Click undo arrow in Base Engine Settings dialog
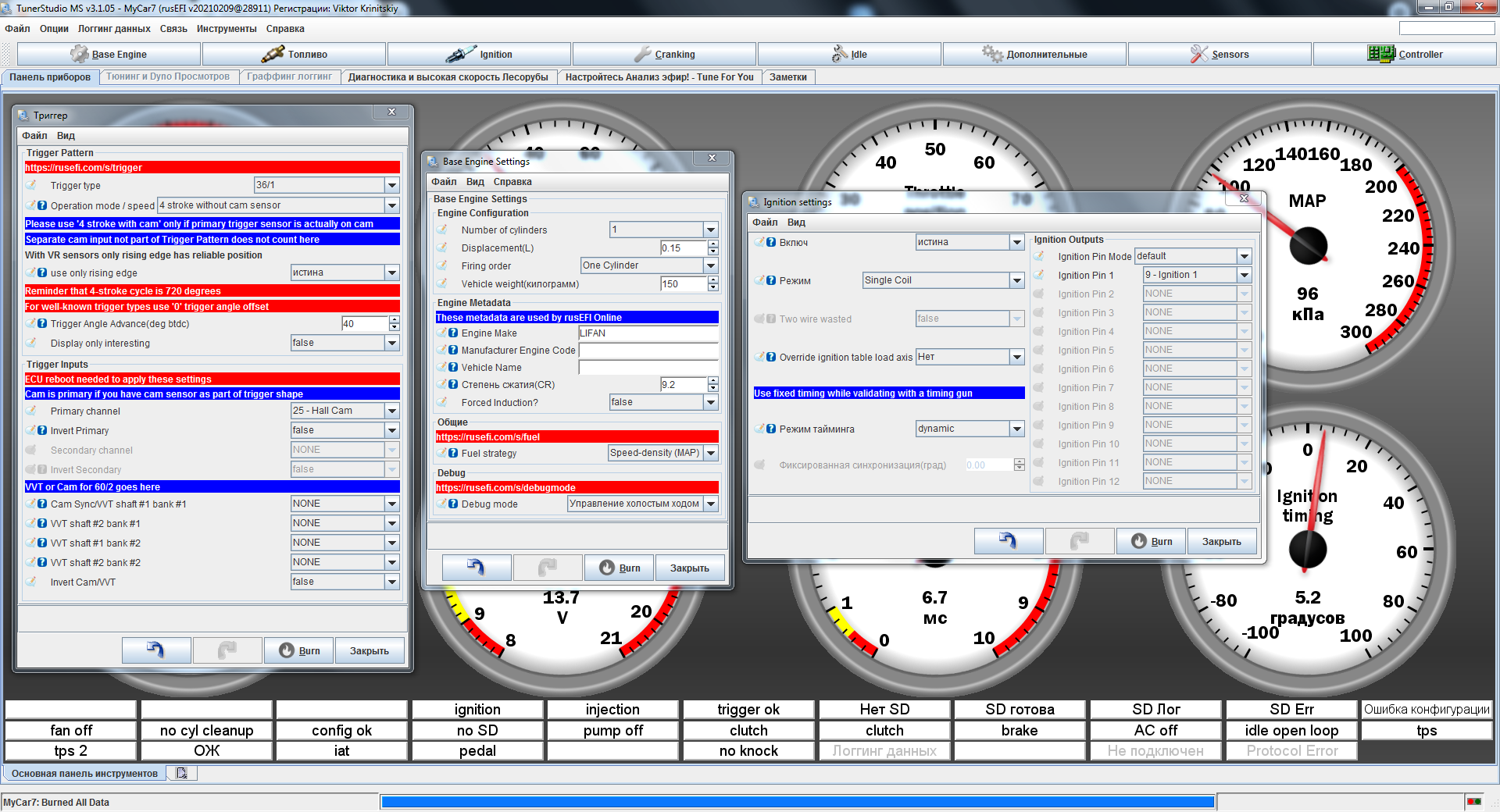Image resolution: width=1500 pixels, height=812 pixels. click(x=477, y=568)
